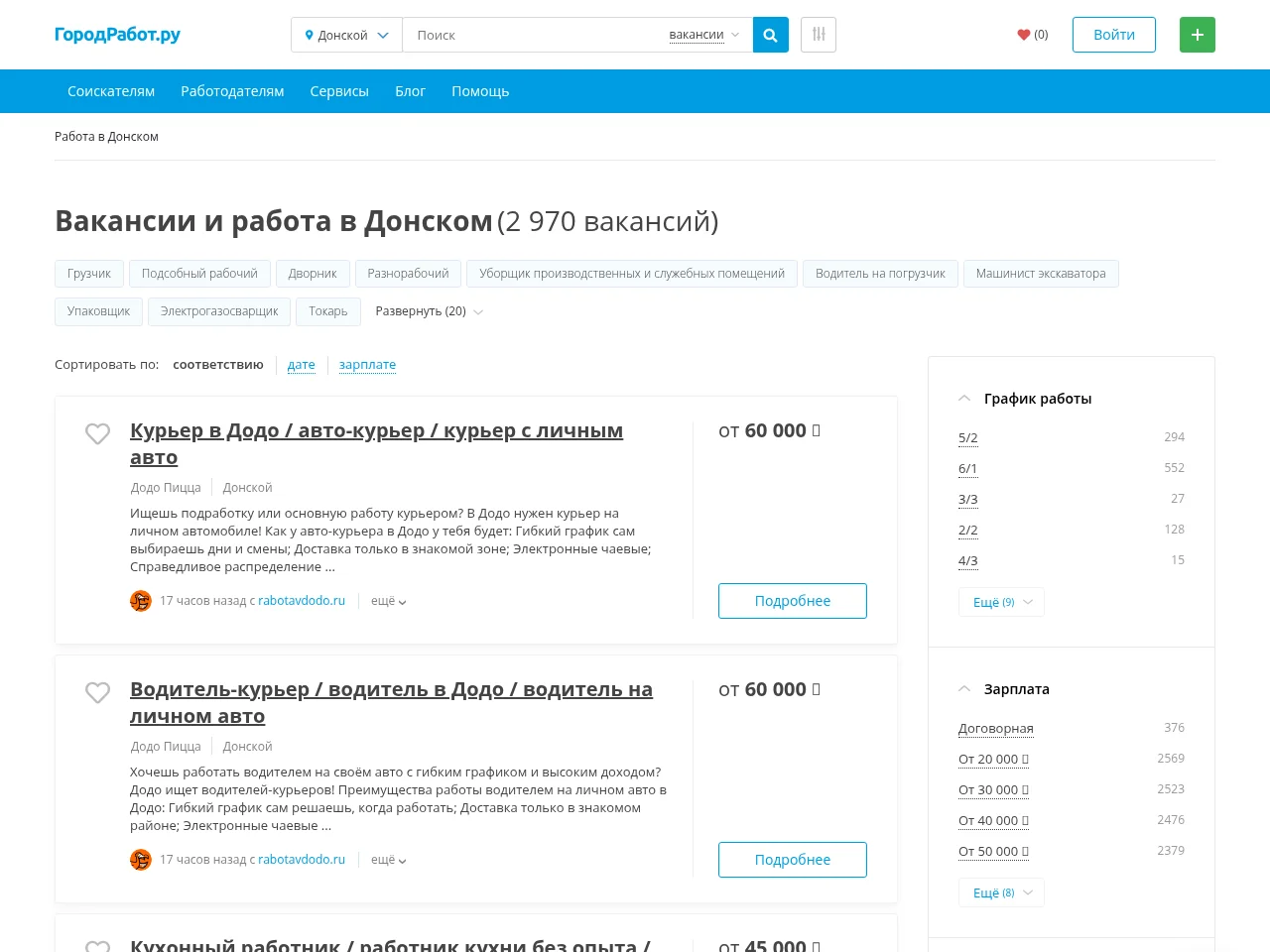Expand Развернуть (20) tag list
The image size is (1270, 952).
coord(430,311)
